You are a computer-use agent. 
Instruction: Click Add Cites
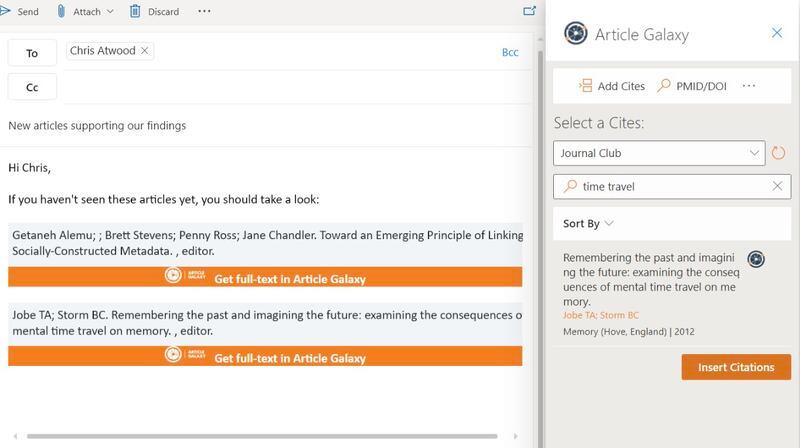click(x=612, y=86)
